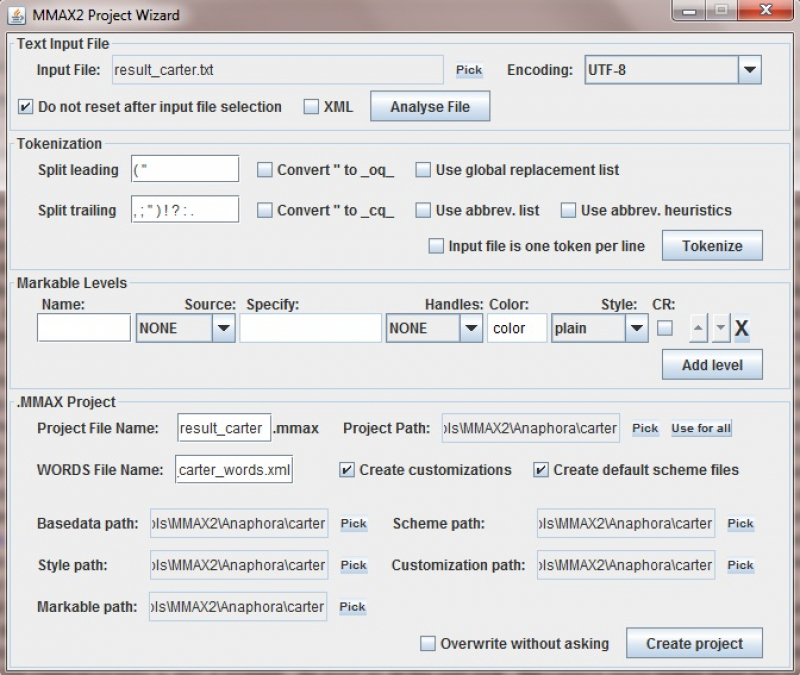Screen dimensions: 800x675
Task: Uncheck Create default scheme files
Action: coord(541,470)
